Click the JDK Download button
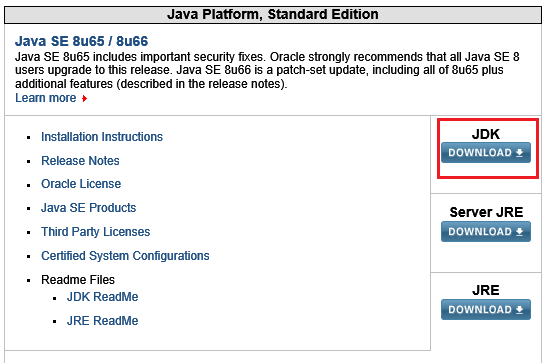Viewport: 545px width, 363px height. pos(486,153)
